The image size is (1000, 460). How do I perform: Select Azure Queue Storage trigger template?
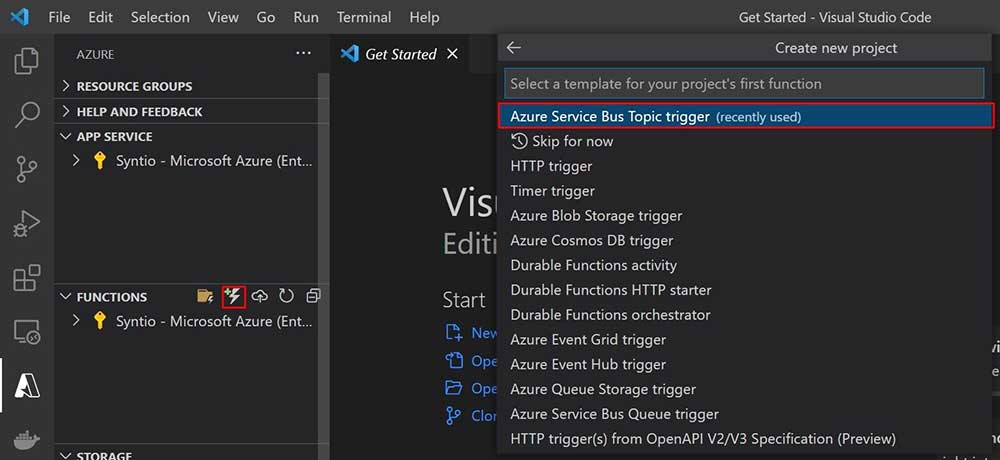click(746, 389)
